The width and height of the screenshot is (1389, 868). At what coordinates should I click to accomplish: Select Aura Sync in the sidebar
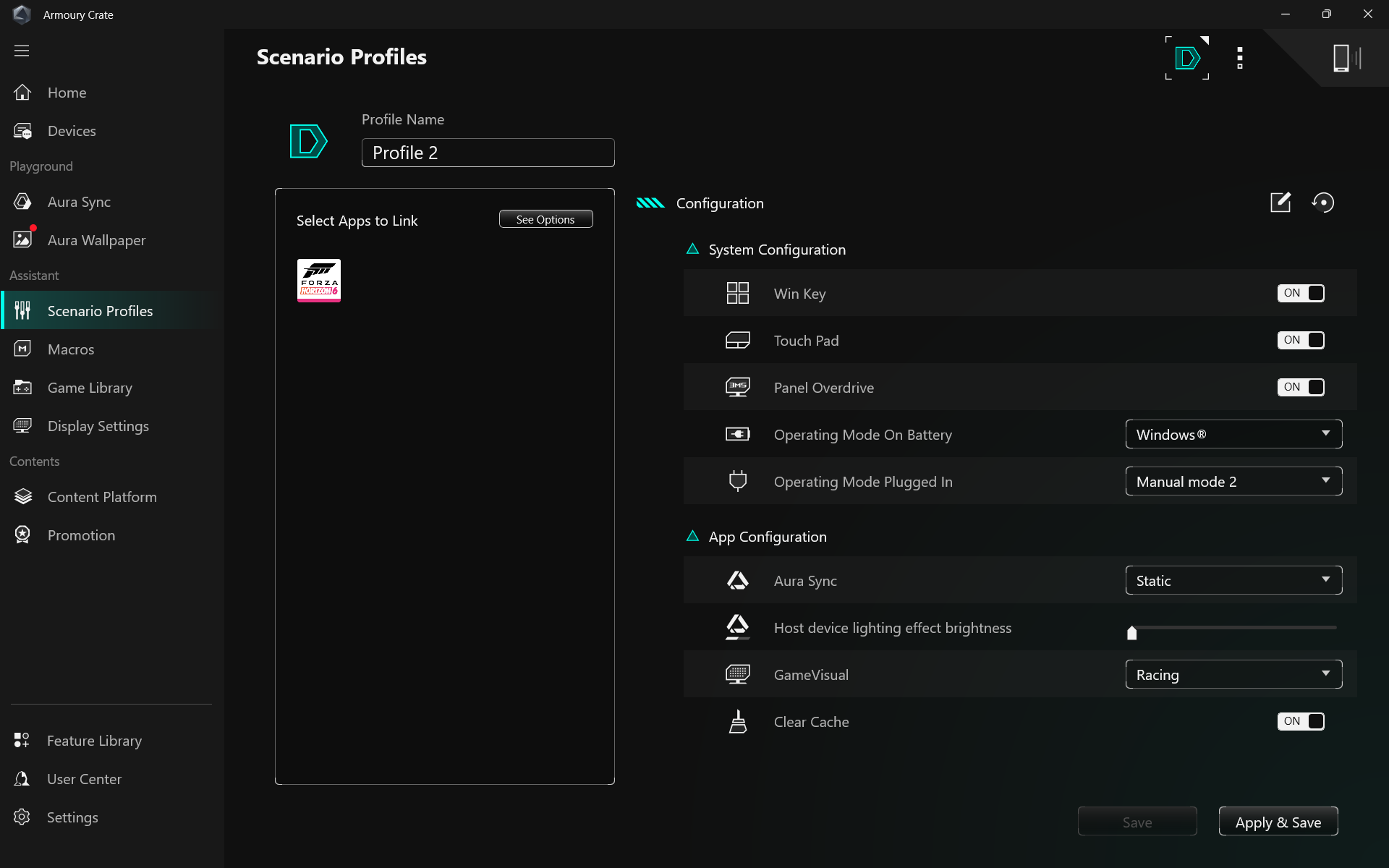111,202
